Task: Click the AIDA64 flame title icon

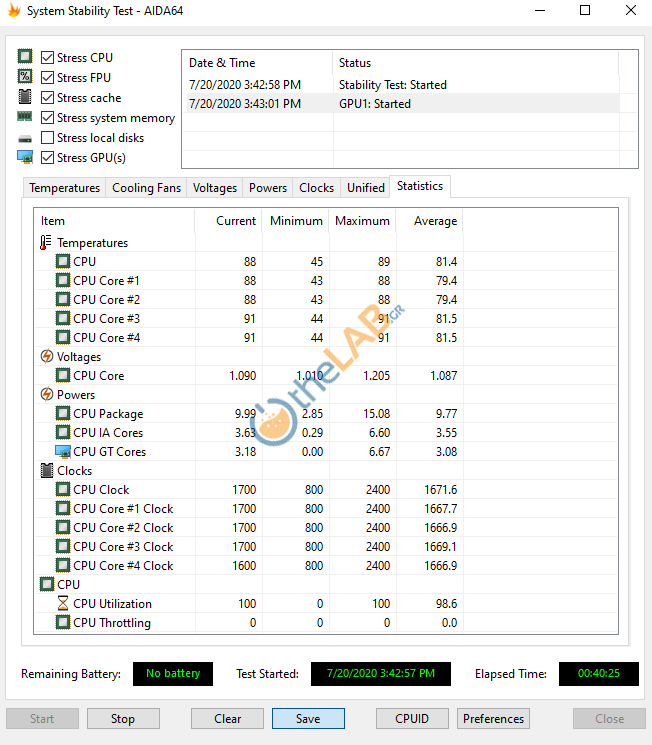Action: pos(14,10)
